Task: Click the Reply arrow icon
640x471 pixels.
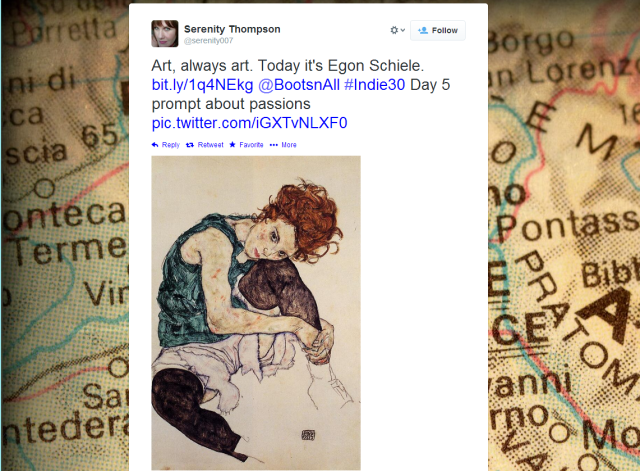Action: 155,145
